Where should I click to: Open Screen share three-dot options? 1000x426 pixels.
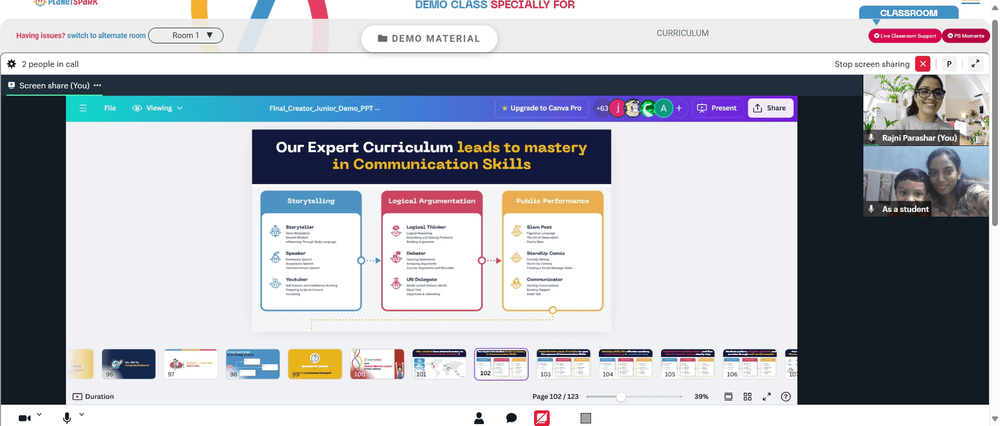pos(98,85)
